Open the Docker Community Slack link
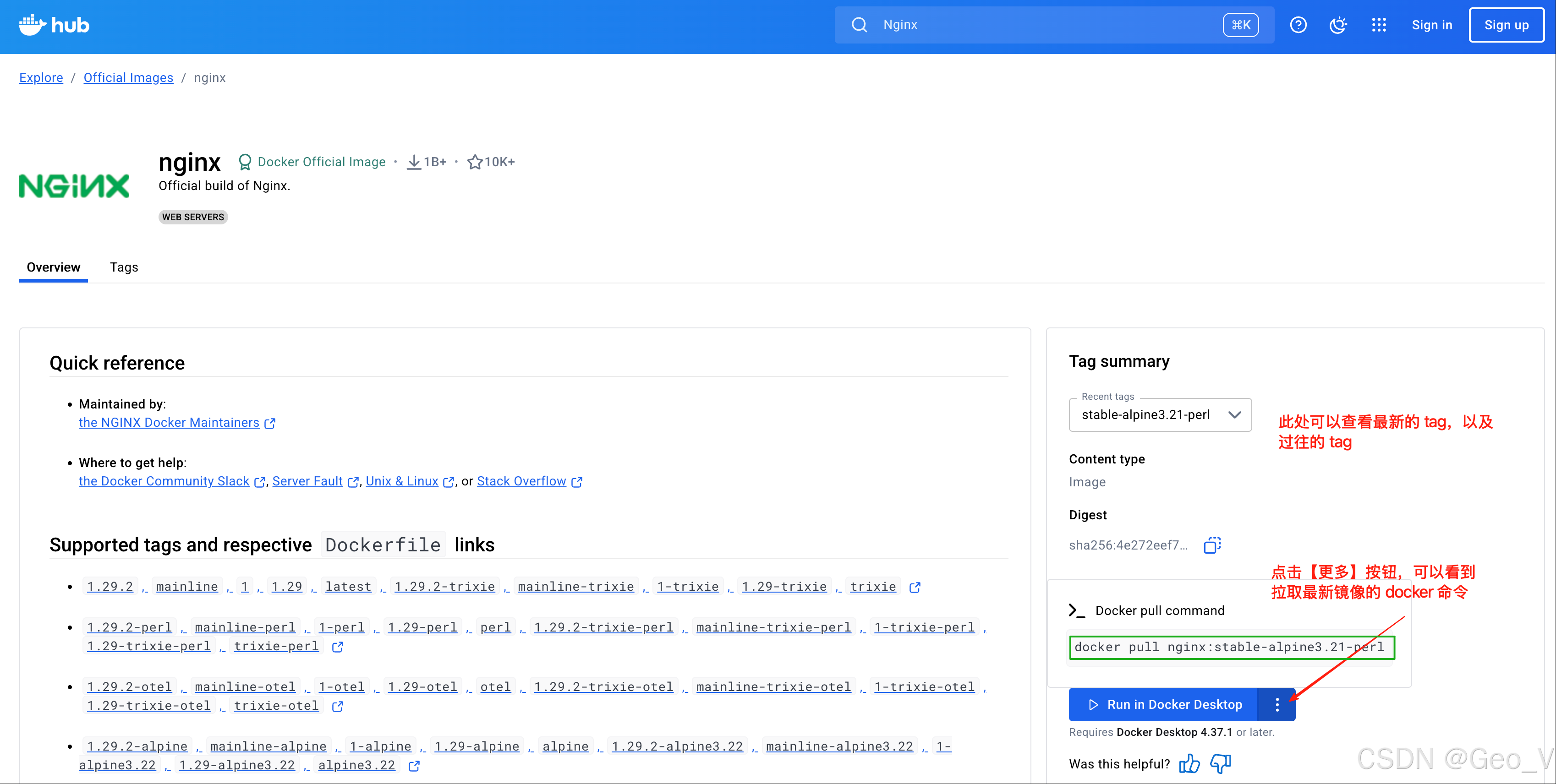This screenshot has width=1556, height=784. [164, 481]
